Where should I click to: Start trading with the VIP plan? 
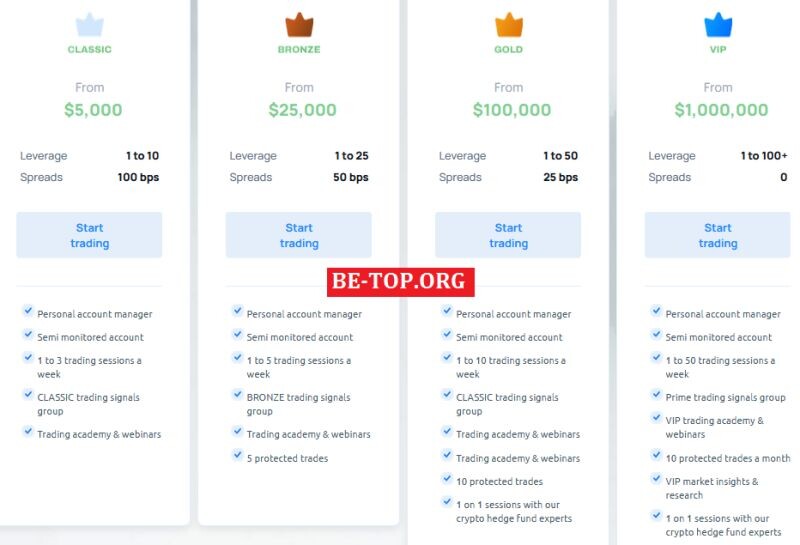point(718,235)
